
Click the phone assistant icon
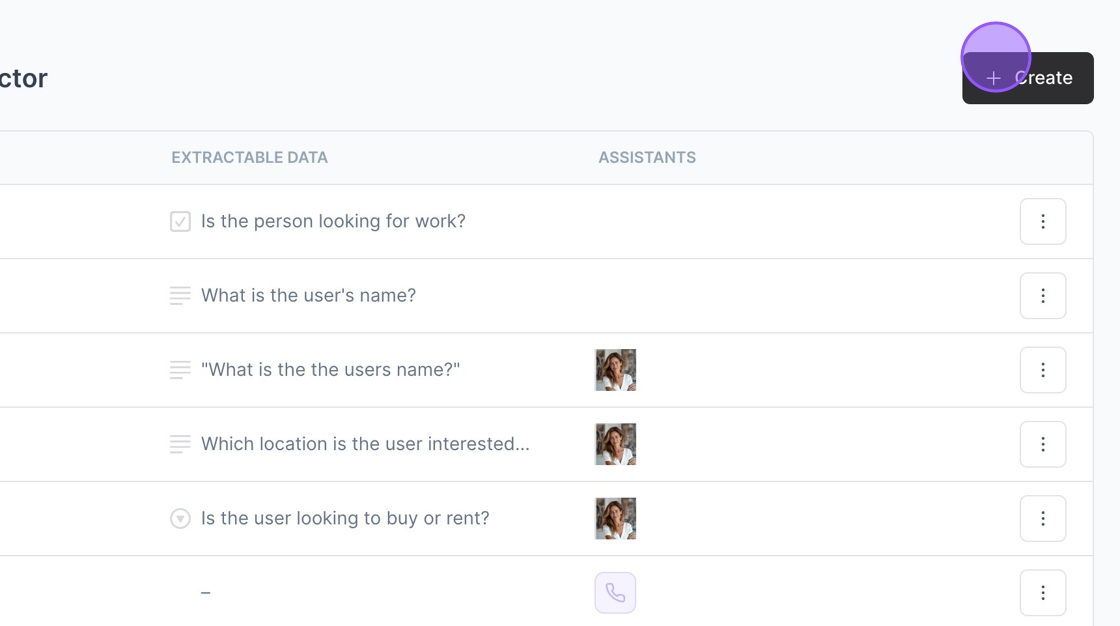(615, 593)
